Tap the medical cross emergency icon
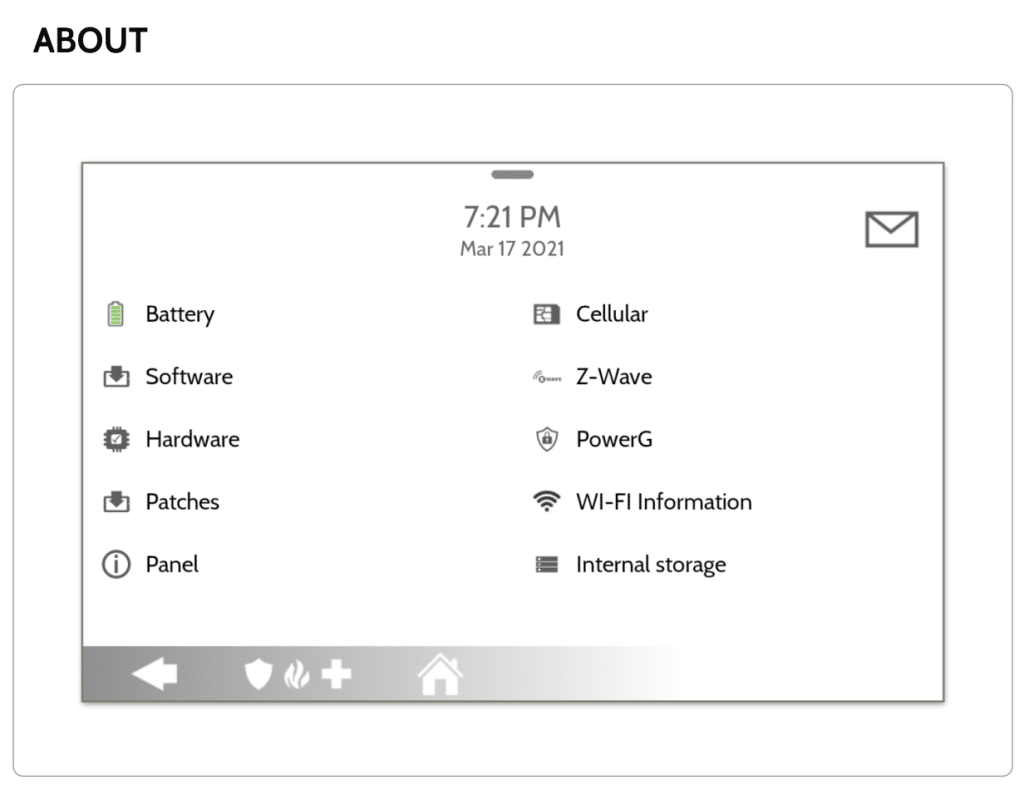The image size is (1024, 790). pos(337,674)
